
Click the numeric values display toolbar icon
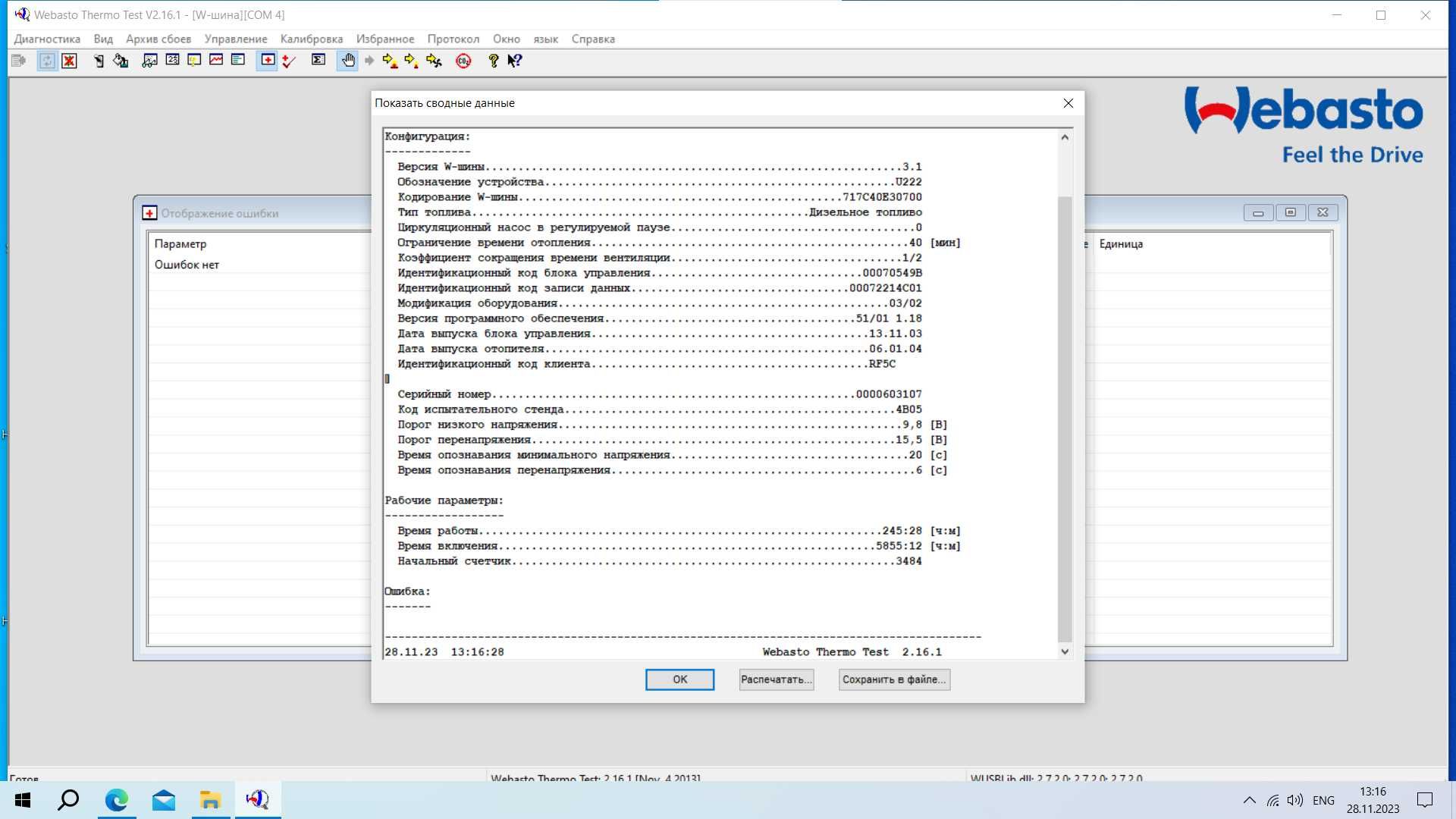pyautogui.click(x=172, y=60)
